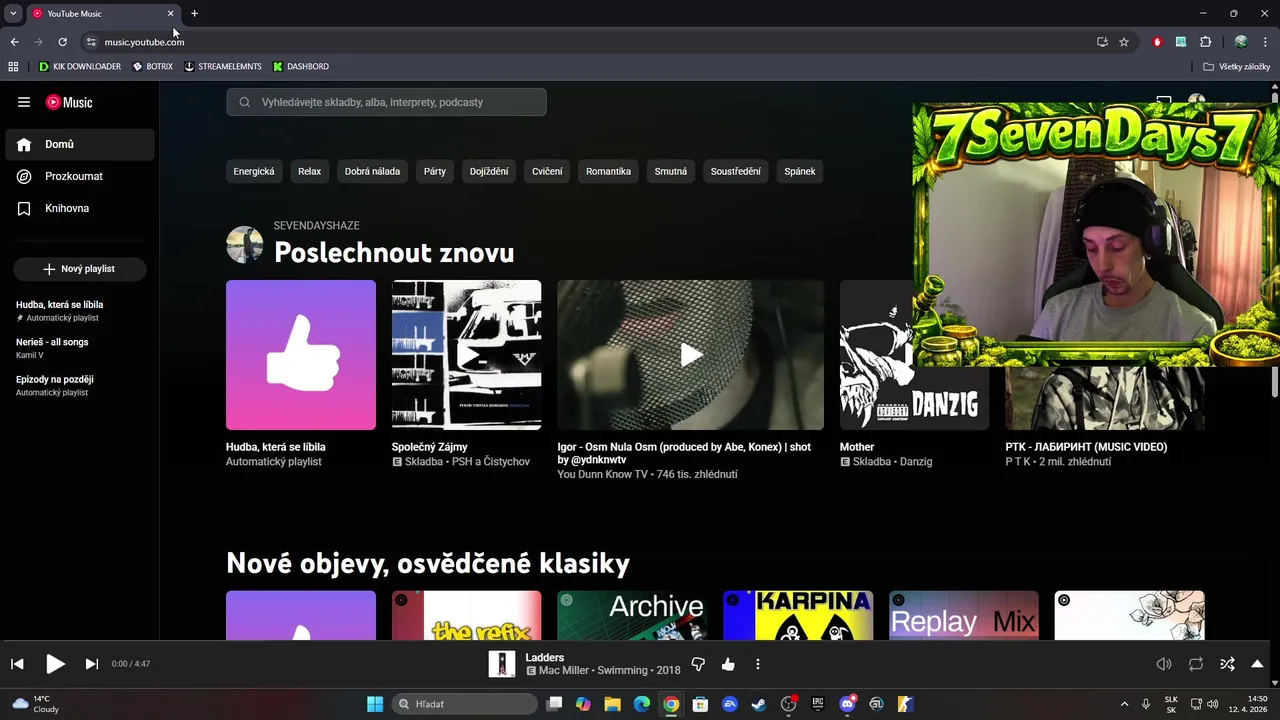Expand the Všetky záložky bookmarks folder
The width and height of the screenshot is (1280, 720).
point(1236,66)
